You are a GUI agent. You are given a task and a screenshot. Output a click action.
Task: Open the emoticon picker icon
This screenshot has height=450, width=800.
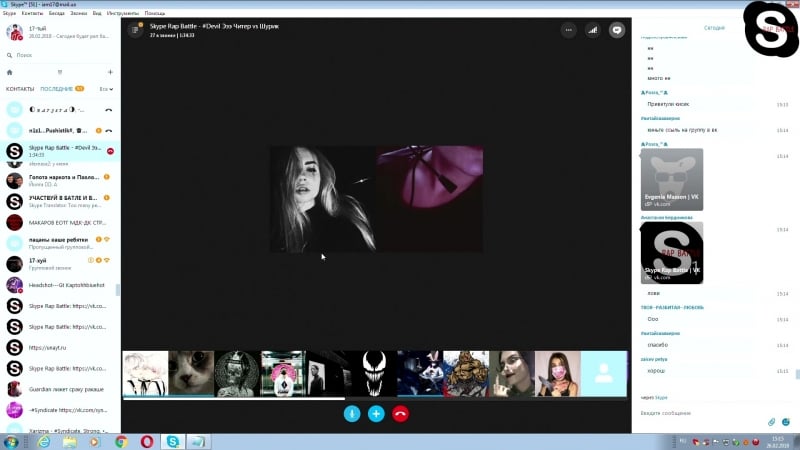pos(786,422)
